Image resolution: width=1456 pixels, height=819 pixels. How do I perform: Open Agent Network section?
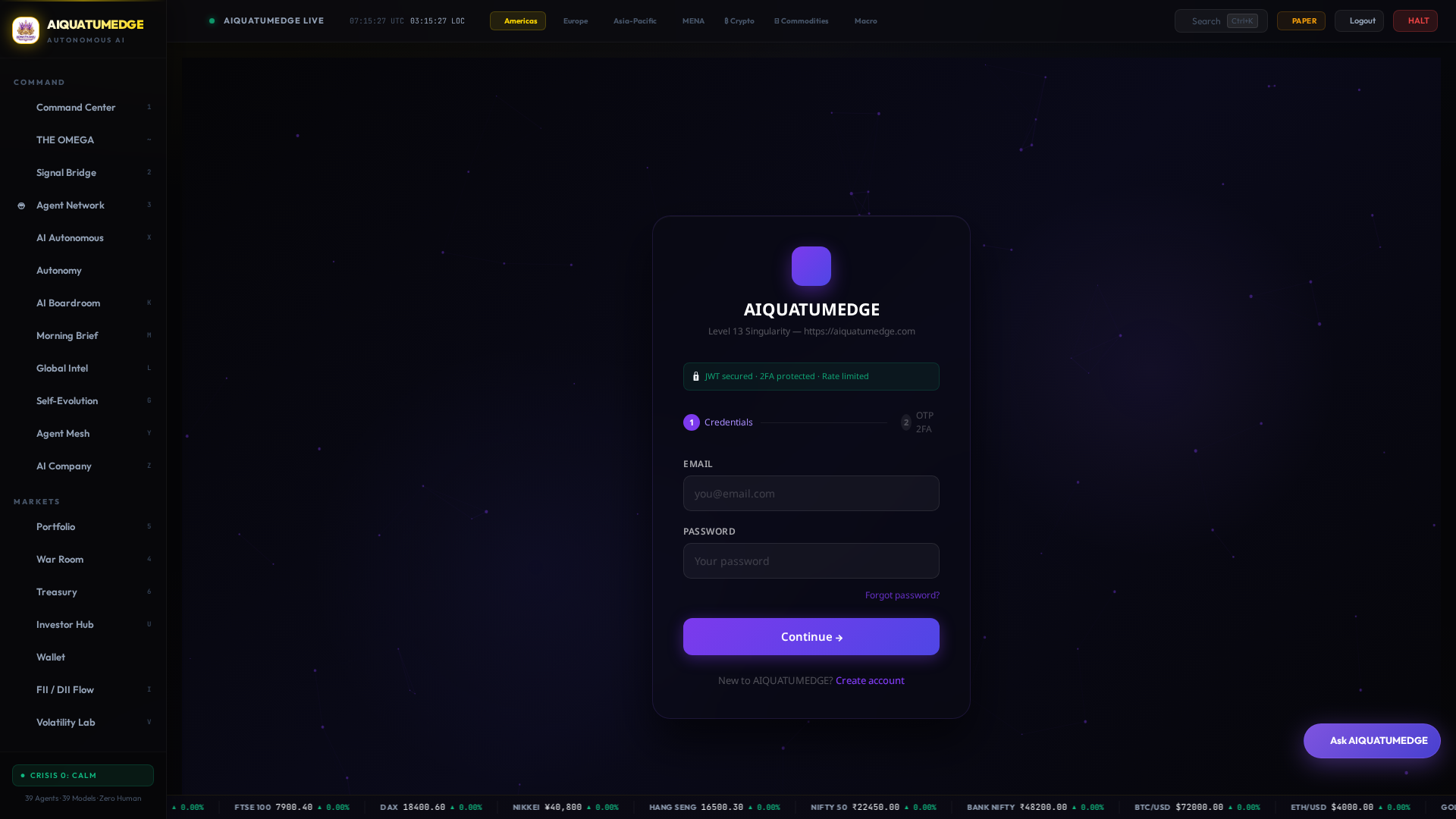pyautogui.click(x=83, y=206)
